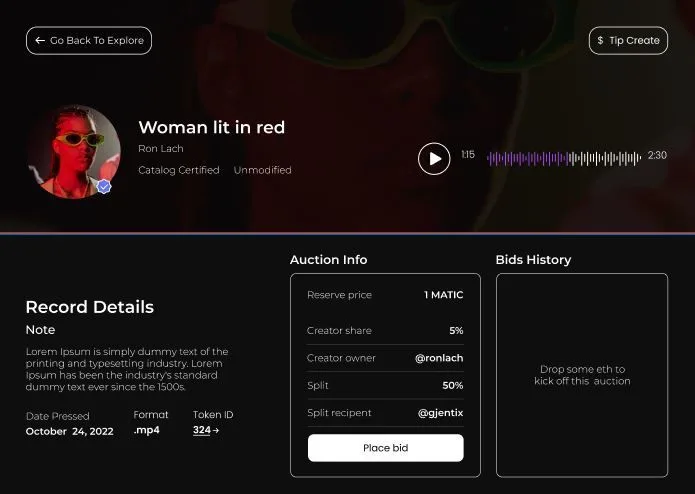Select the Unmodified label
Viewport: 695px width, 494px height.
tap(262, 170)
